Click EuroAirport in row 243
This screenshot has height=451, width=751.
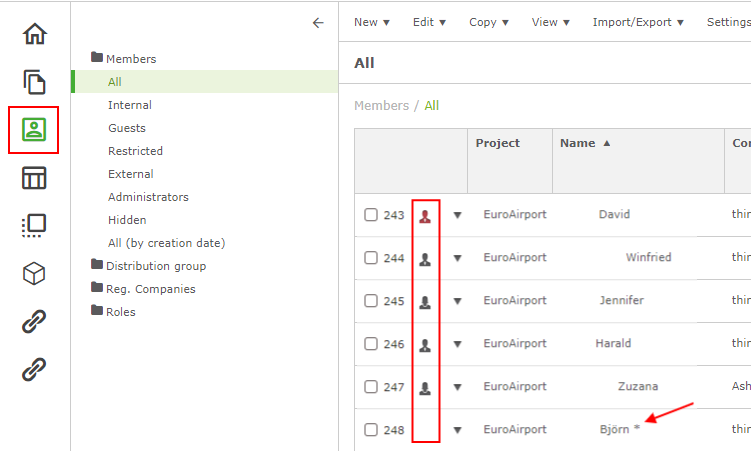click(x=515, y=214)
